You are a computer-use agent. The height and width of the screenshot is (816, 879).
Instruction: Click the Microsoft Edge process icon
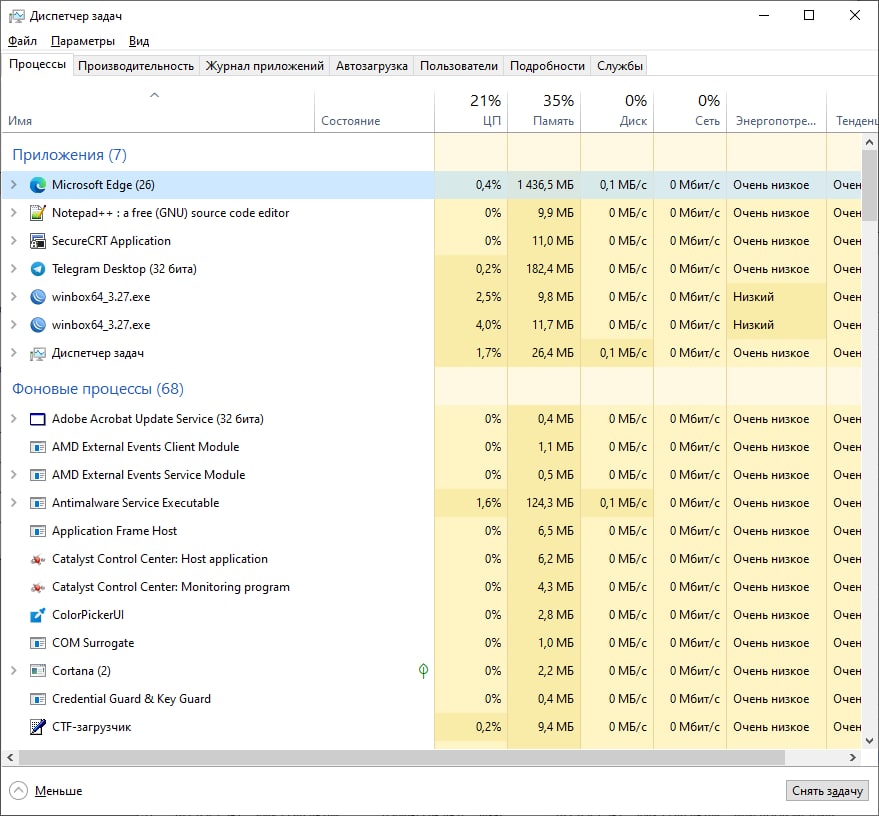point(38,185)
